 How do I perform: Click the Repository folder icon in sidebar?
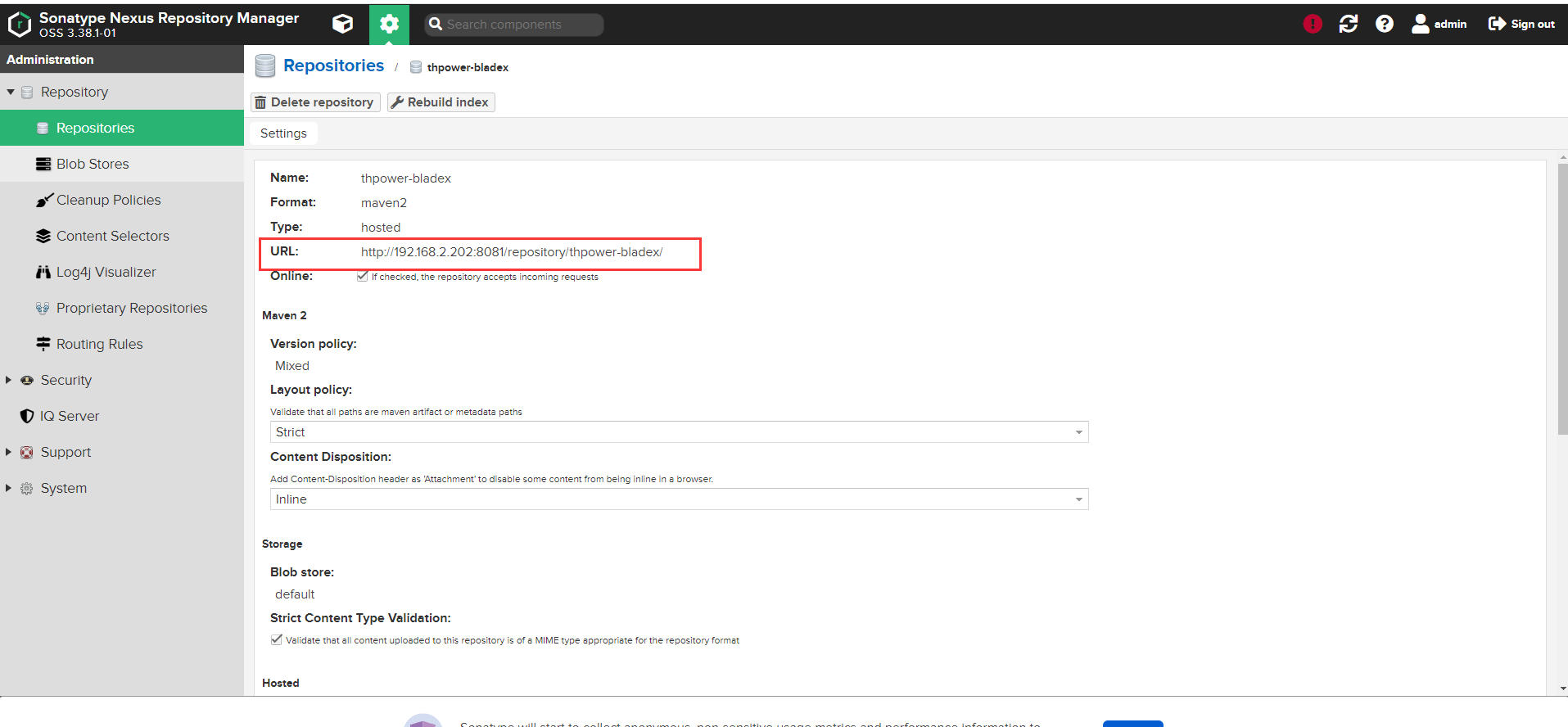27,92
